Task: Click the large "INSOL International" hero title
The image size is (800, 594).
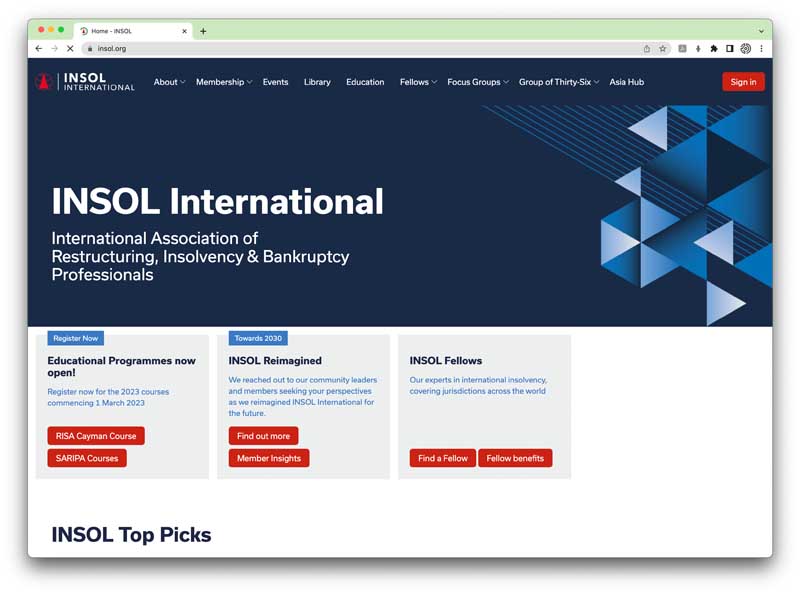Action: coord(217,201)
